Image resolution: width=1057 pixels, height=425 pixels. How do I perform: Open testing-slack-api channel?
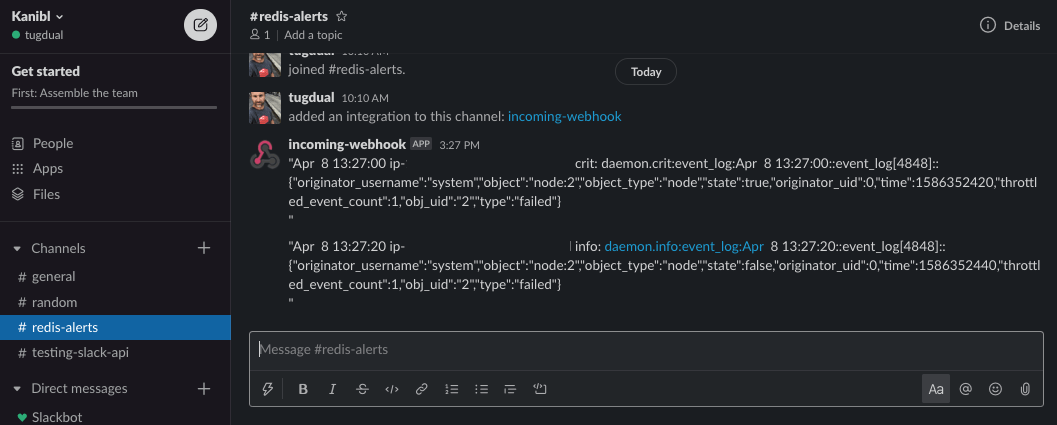[80, 352]
